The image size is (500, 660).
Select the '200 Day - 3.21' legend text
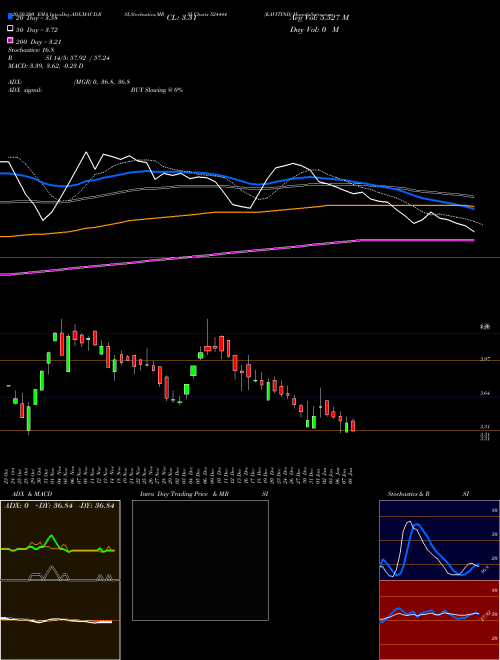click(x=39, y=42)
